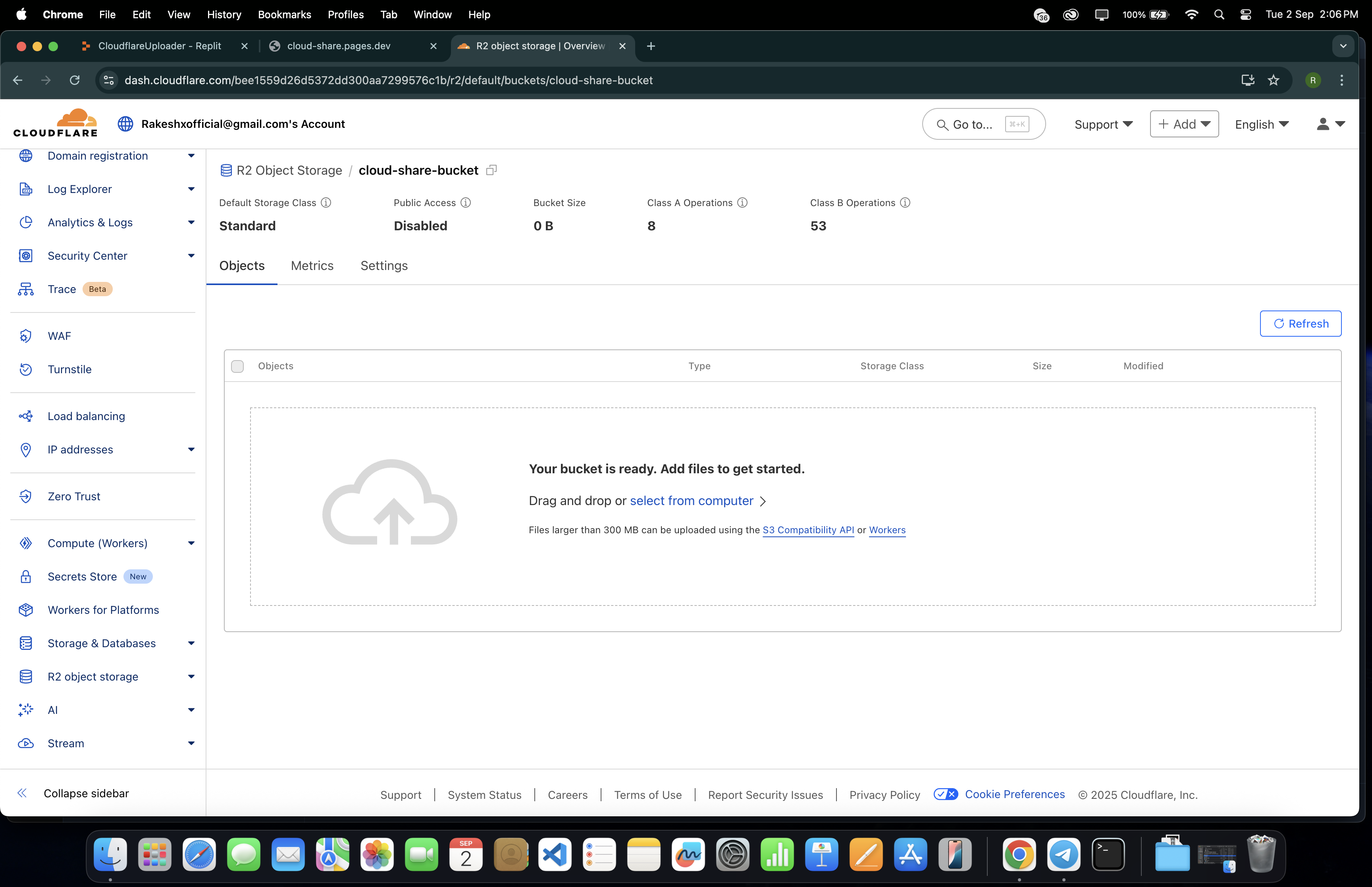Viewport: 1372px width, 887px height.
Task: Expand Storage & Databases section
Action: coord(191,643)
